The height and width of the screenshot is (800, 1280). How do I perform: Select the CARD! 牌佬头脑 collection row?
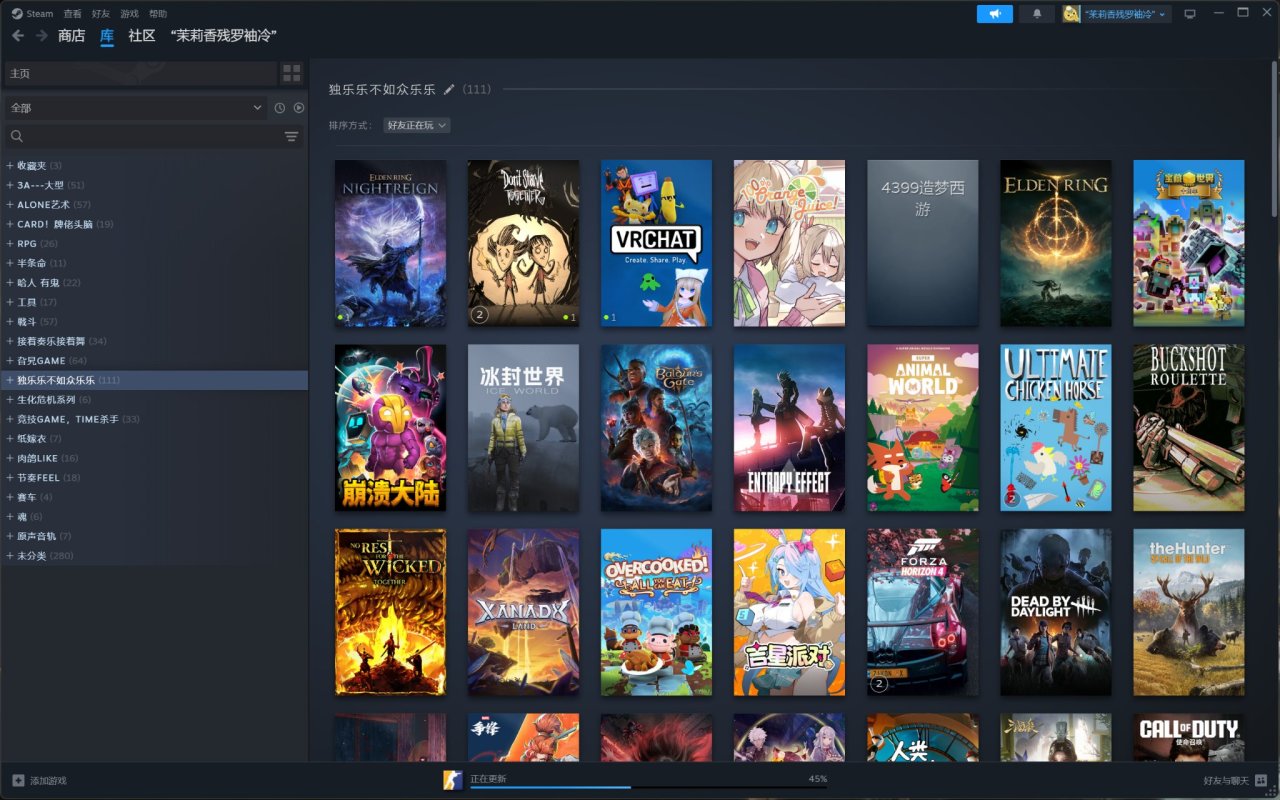154,224
